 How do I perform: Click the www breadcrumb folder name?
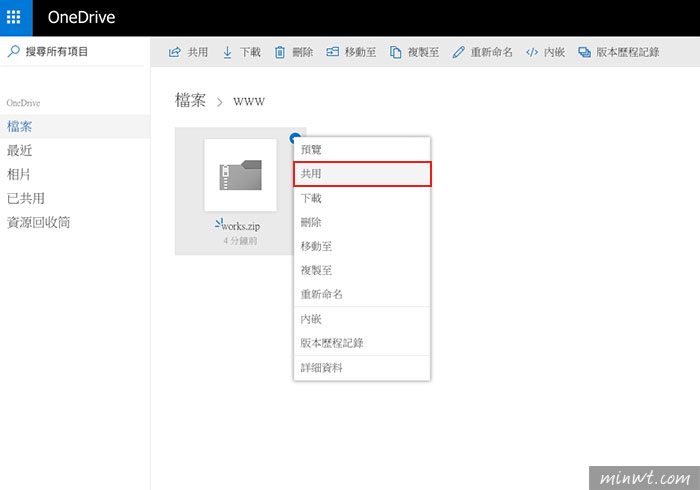pos(249,102)
